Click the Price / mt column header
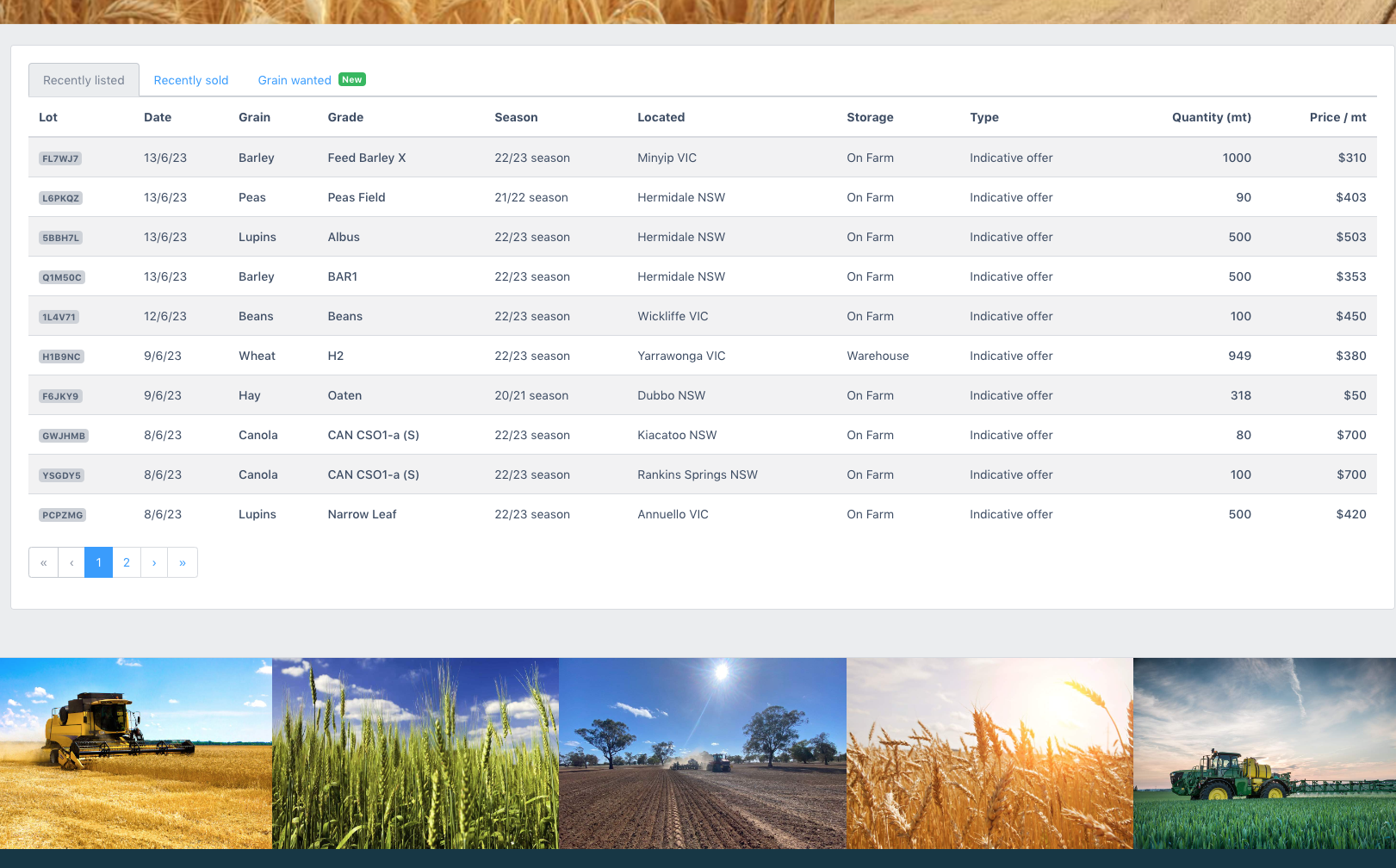This screenshot has height=868, width=1396. point(1337,117)
